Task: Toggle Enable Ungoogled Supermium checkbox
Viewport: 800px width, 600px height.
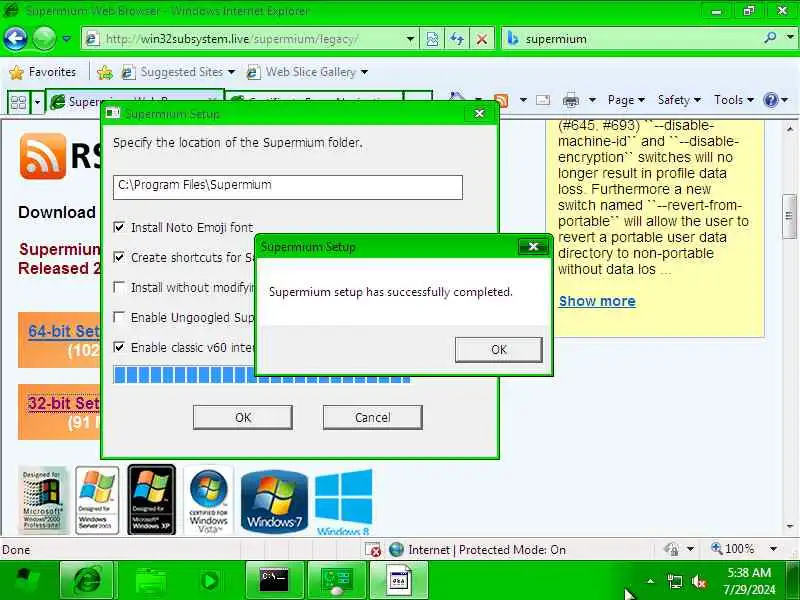Action: coord(119,317)
